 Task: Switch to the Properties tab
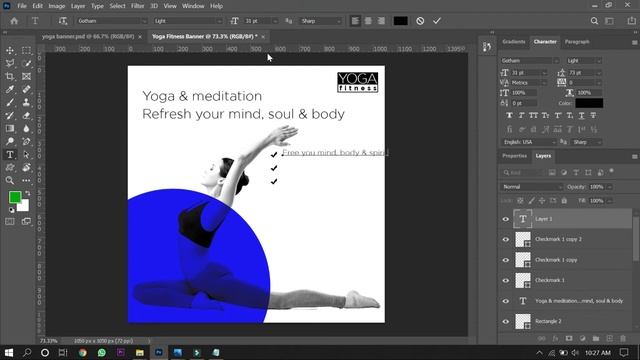[x=514, y=156]
